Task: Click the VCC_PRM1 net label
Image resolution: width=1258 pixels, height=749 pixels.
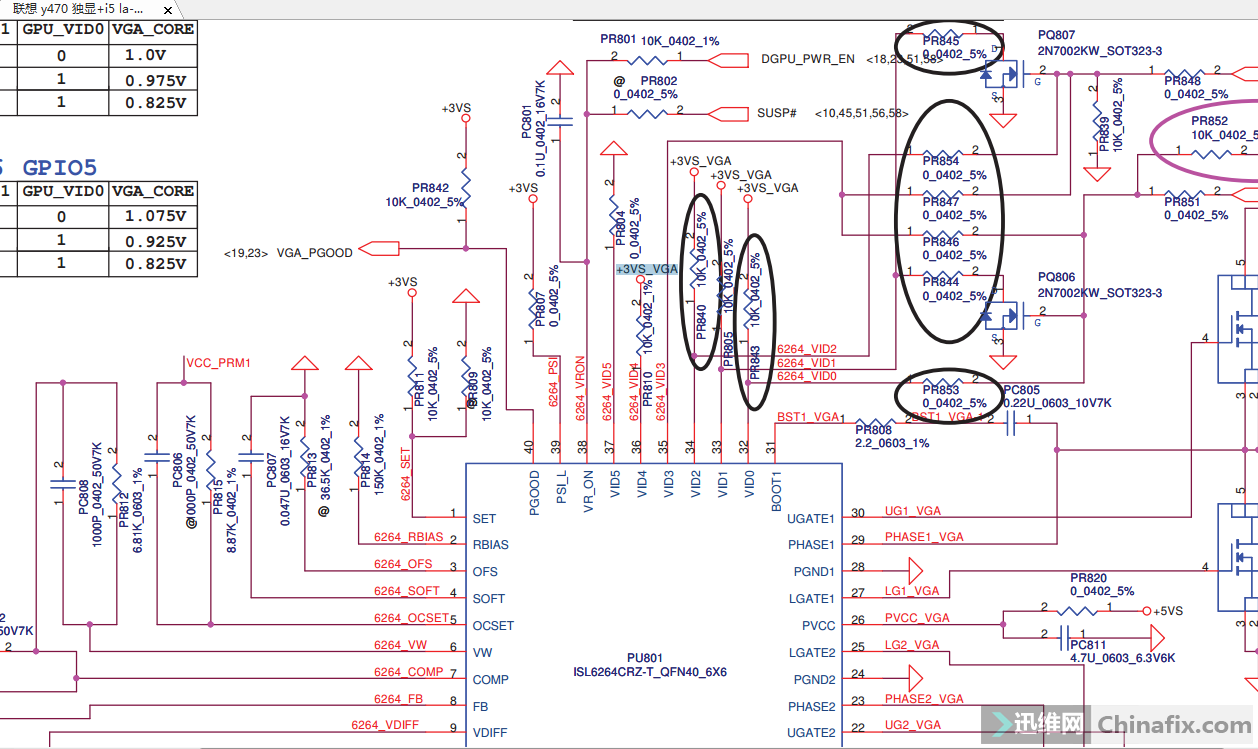Action: (218, 363)
